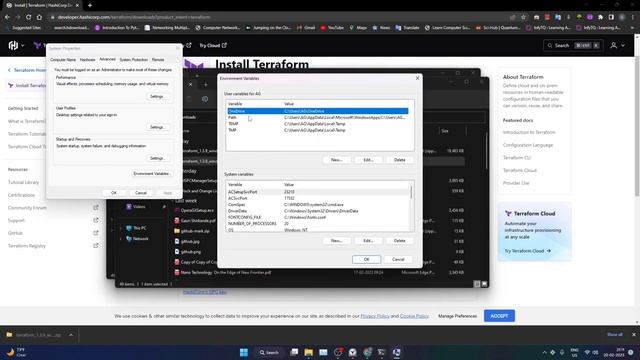Image resolution: width=640 pixels, height=360 pixels.
Task: Open browser home page icon
Action: [39, 17]
